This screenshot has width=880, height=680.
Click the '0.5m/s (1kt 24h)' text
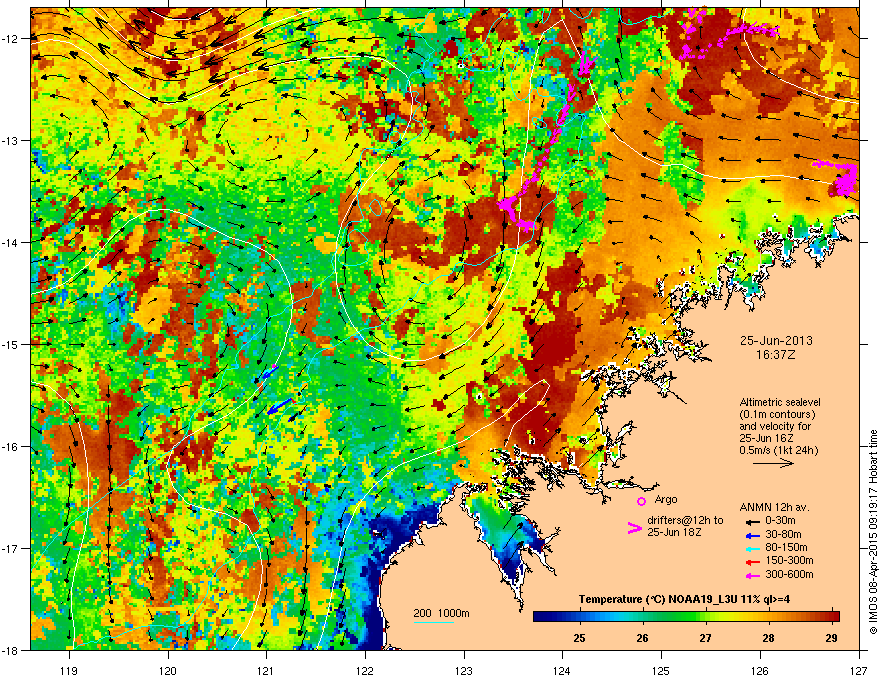point(779,450)
